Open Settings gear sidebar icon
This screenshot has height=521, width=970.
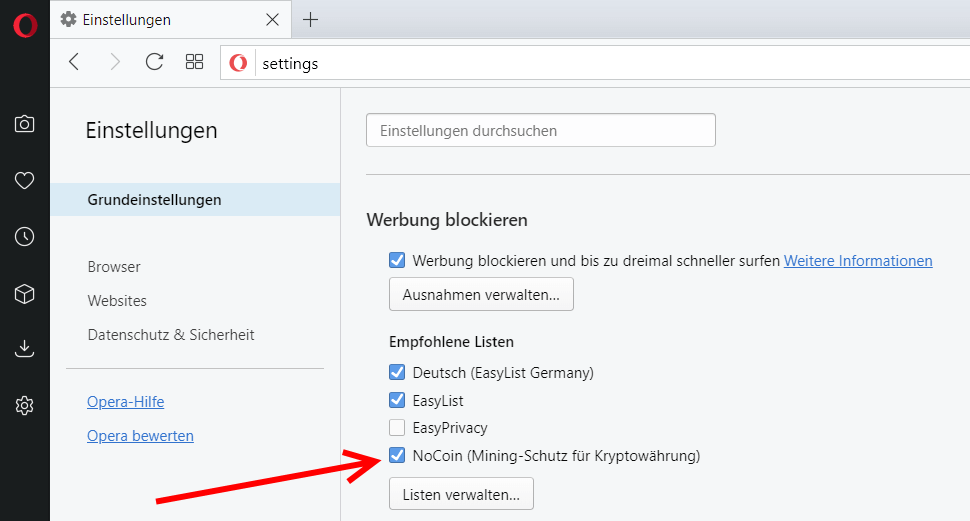click(25, 406)
